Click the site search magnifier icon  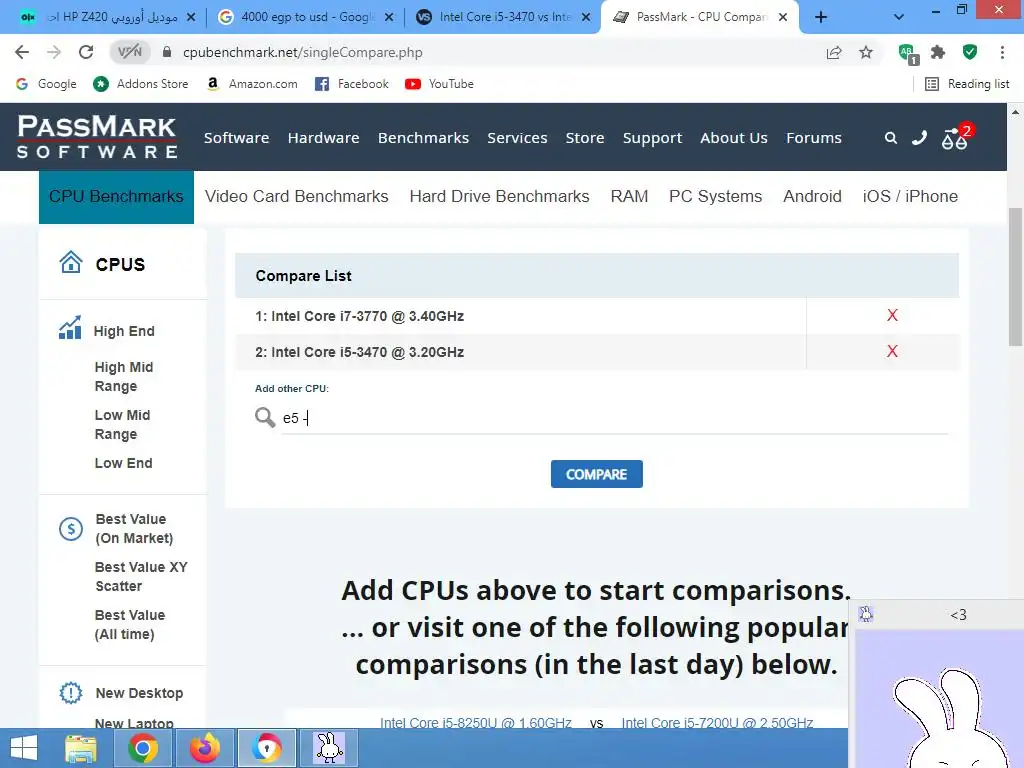891,138
